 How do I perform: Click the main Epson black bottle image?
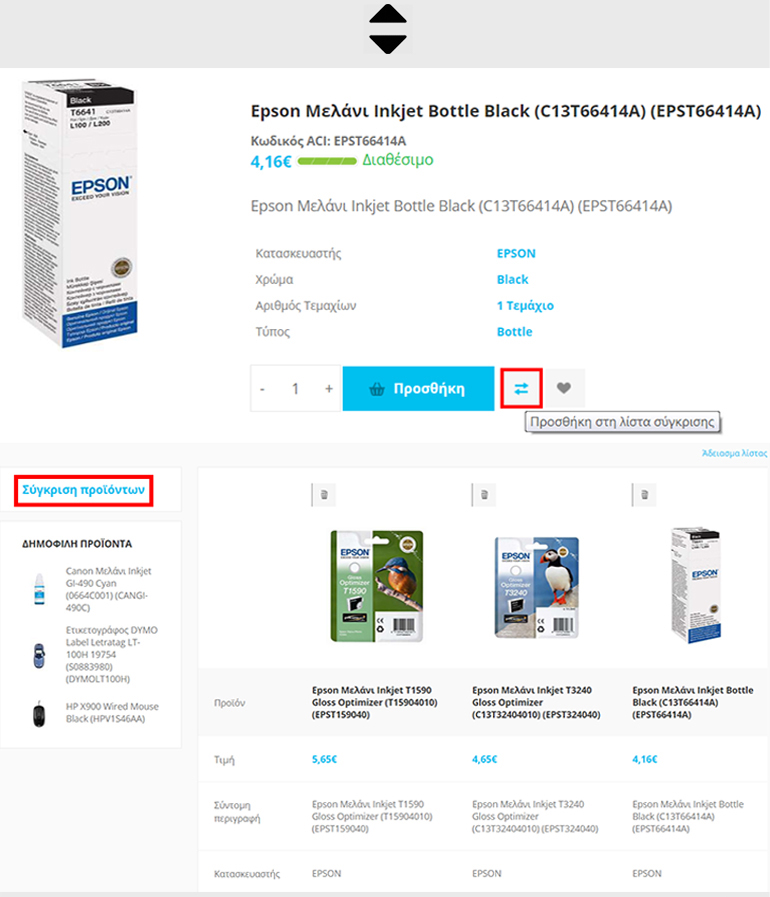(80, 213)
